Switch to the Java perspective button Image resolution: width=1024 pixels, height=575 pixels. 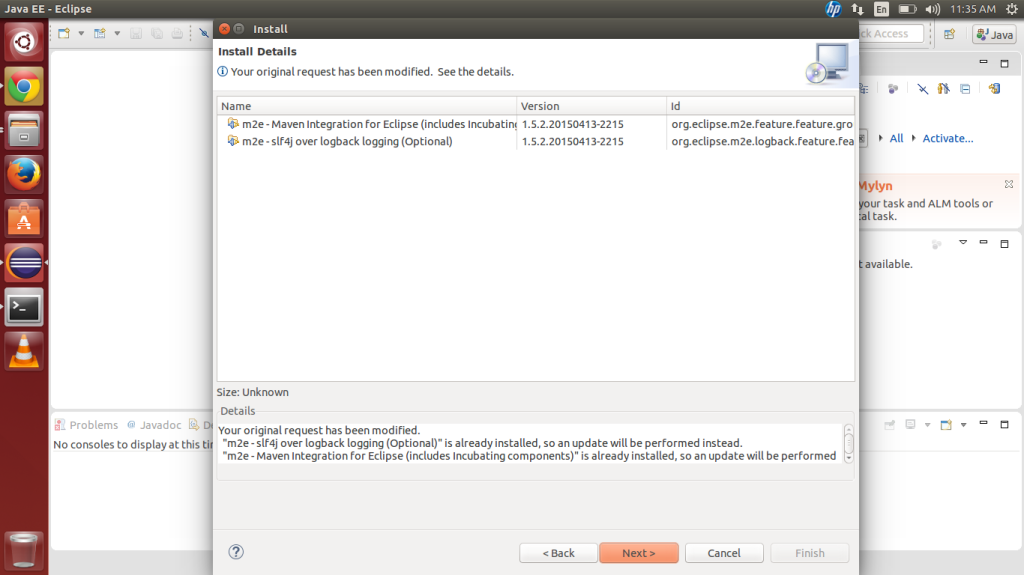click(x=995, y=35)
